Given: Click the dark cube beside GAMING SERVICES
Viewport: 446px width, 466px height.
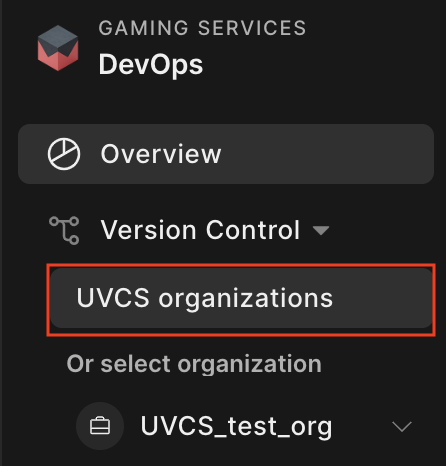Looking at the screenshot, I should click(58, 48).
